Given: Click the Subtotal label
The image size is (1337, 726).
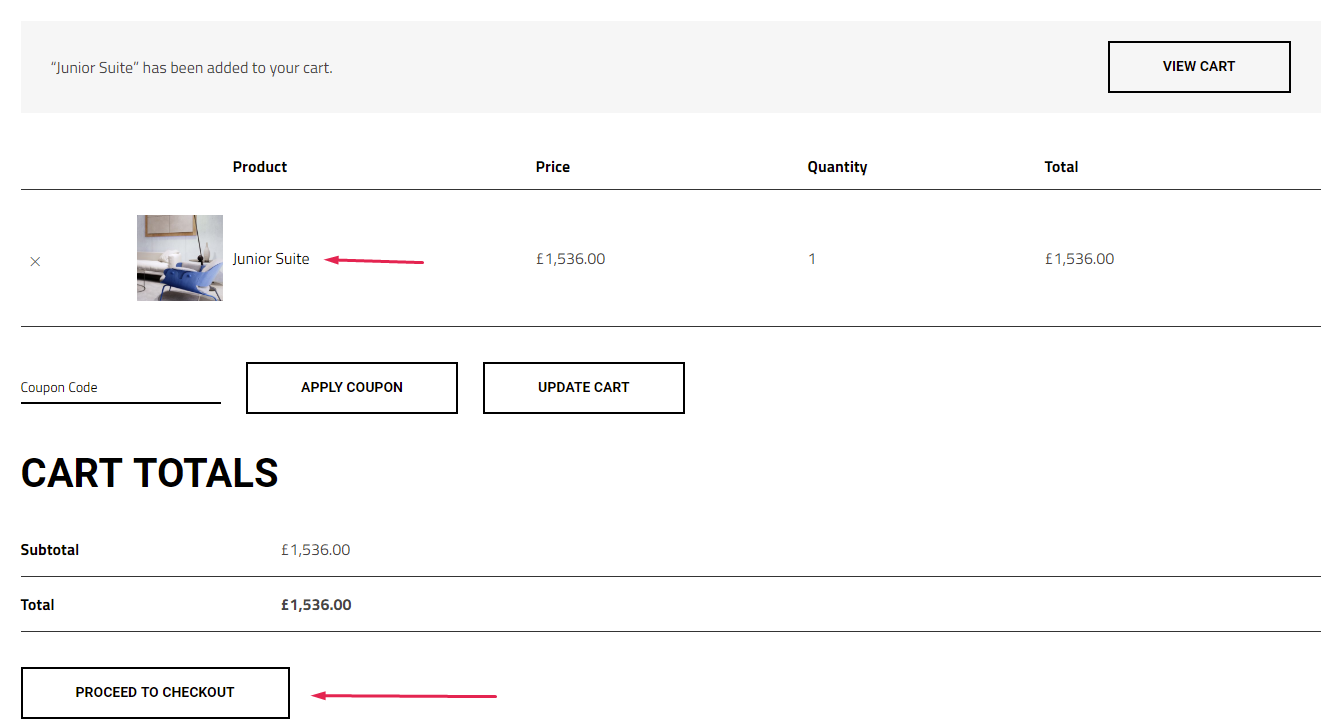Looking at the screenshot, I should [50, 550].
